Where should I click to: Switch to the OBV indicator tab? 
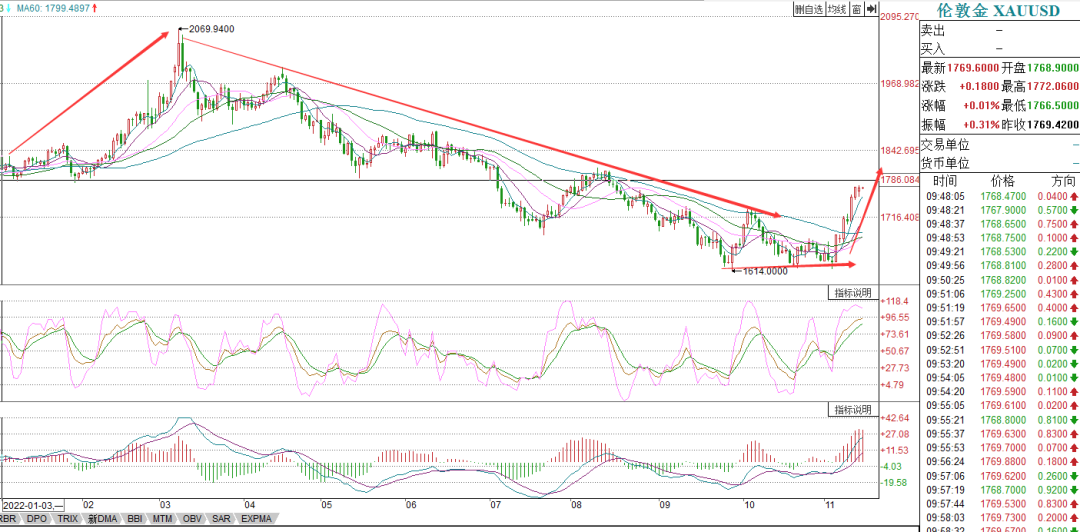pyautogui.click(x=192, y=519)
